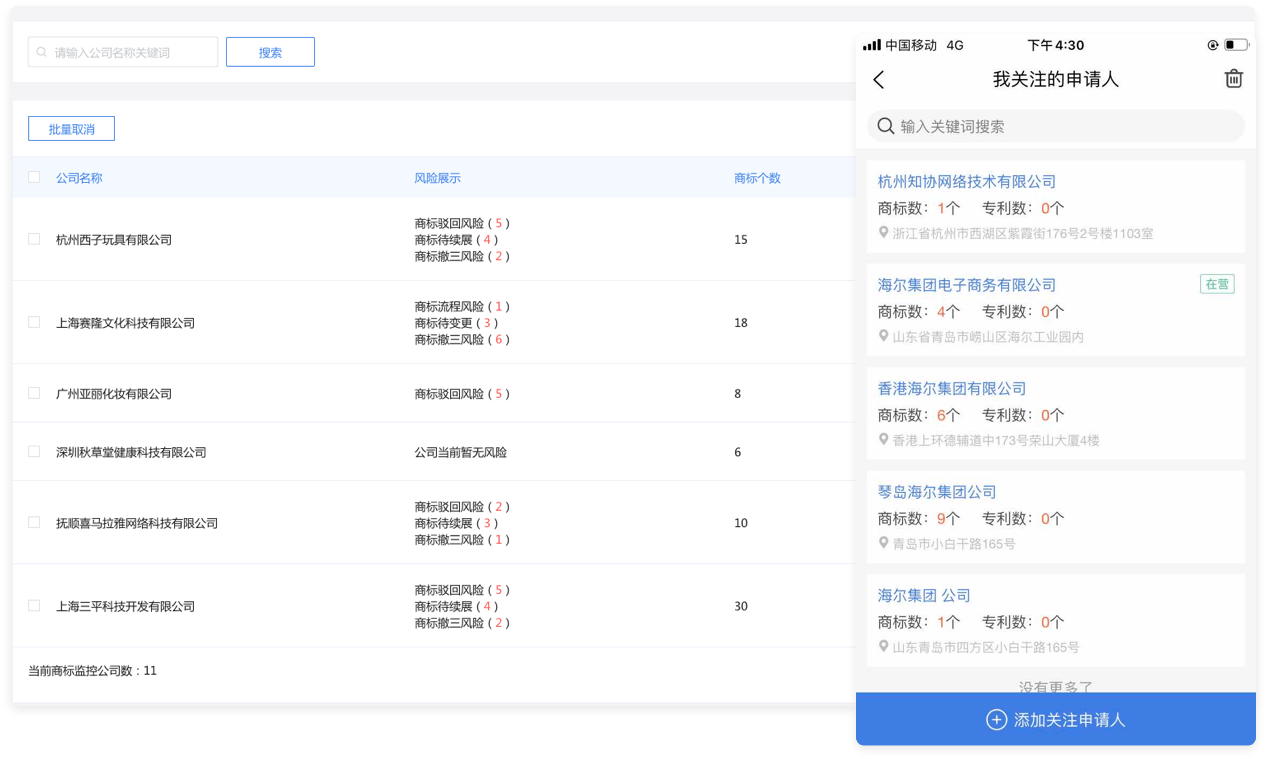Click the 风险展示 column header
Viewport: 1266px width, 759px height.
click(x=437, y=178)
